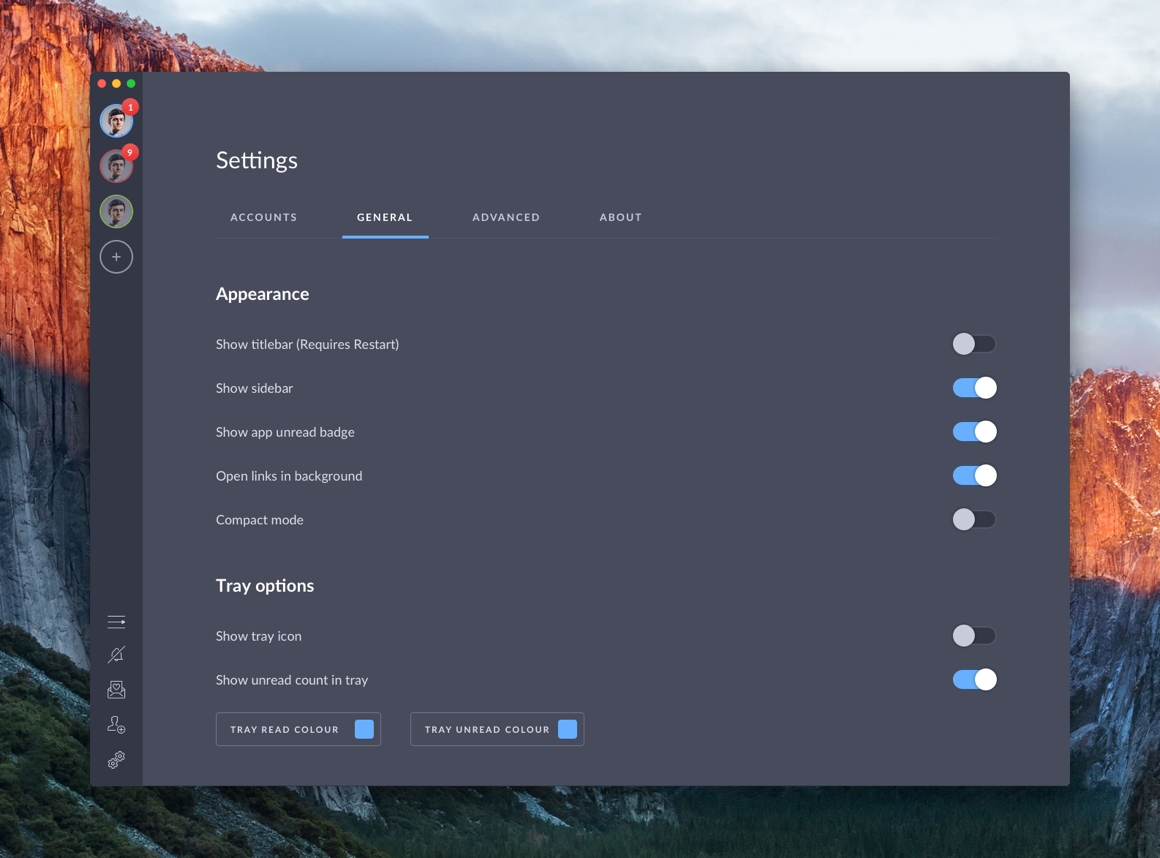Turn off Show app unread badge
This screenshot has width=1160, height=858.
974,431
